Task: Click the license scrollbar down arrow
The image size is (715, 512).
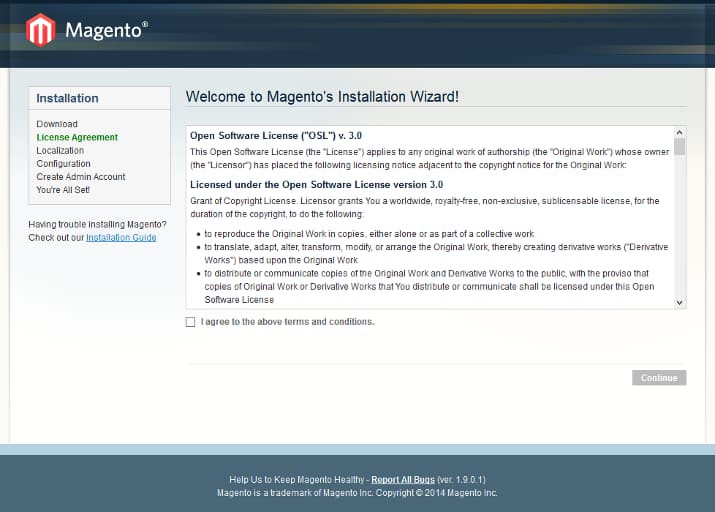Action: click(679, 303)
